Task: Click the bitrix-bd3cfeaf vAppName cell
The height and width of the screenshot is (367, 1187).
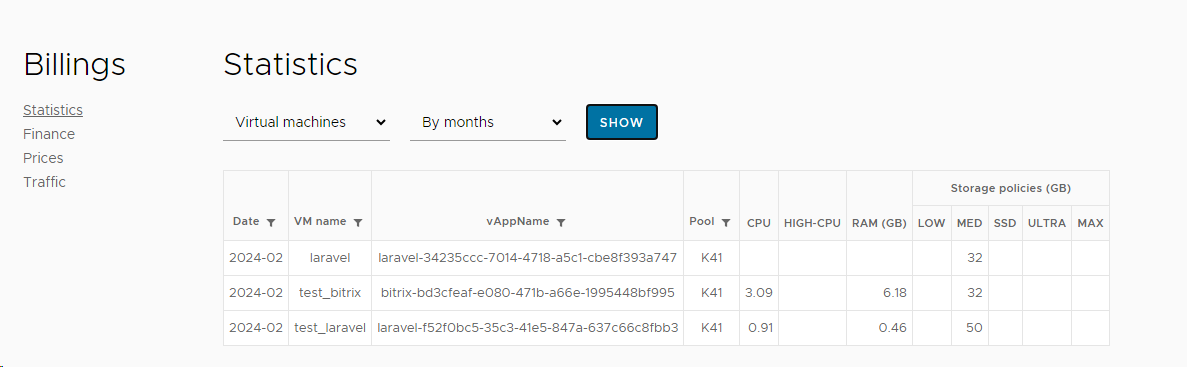Action: [x=528, y=293]
